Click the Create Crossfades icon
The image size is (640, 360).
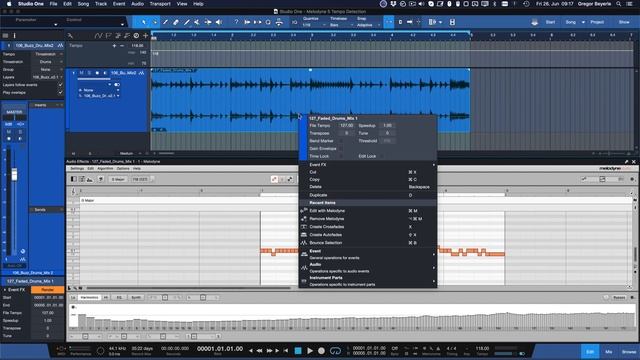pos(304,227)
